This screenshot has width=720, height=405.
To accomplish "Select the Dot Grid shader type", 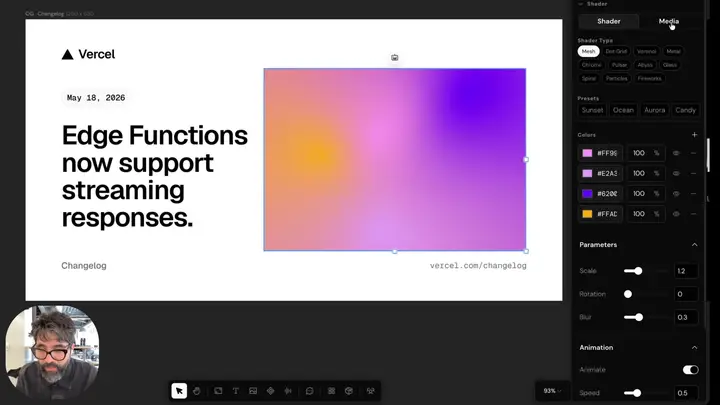I will point(616,51).
